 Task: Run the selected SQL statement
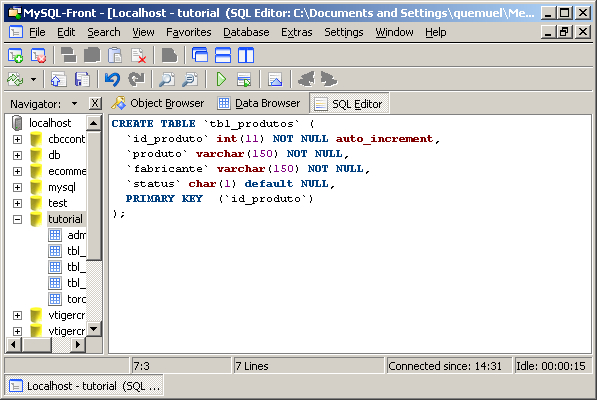(244, 80)
